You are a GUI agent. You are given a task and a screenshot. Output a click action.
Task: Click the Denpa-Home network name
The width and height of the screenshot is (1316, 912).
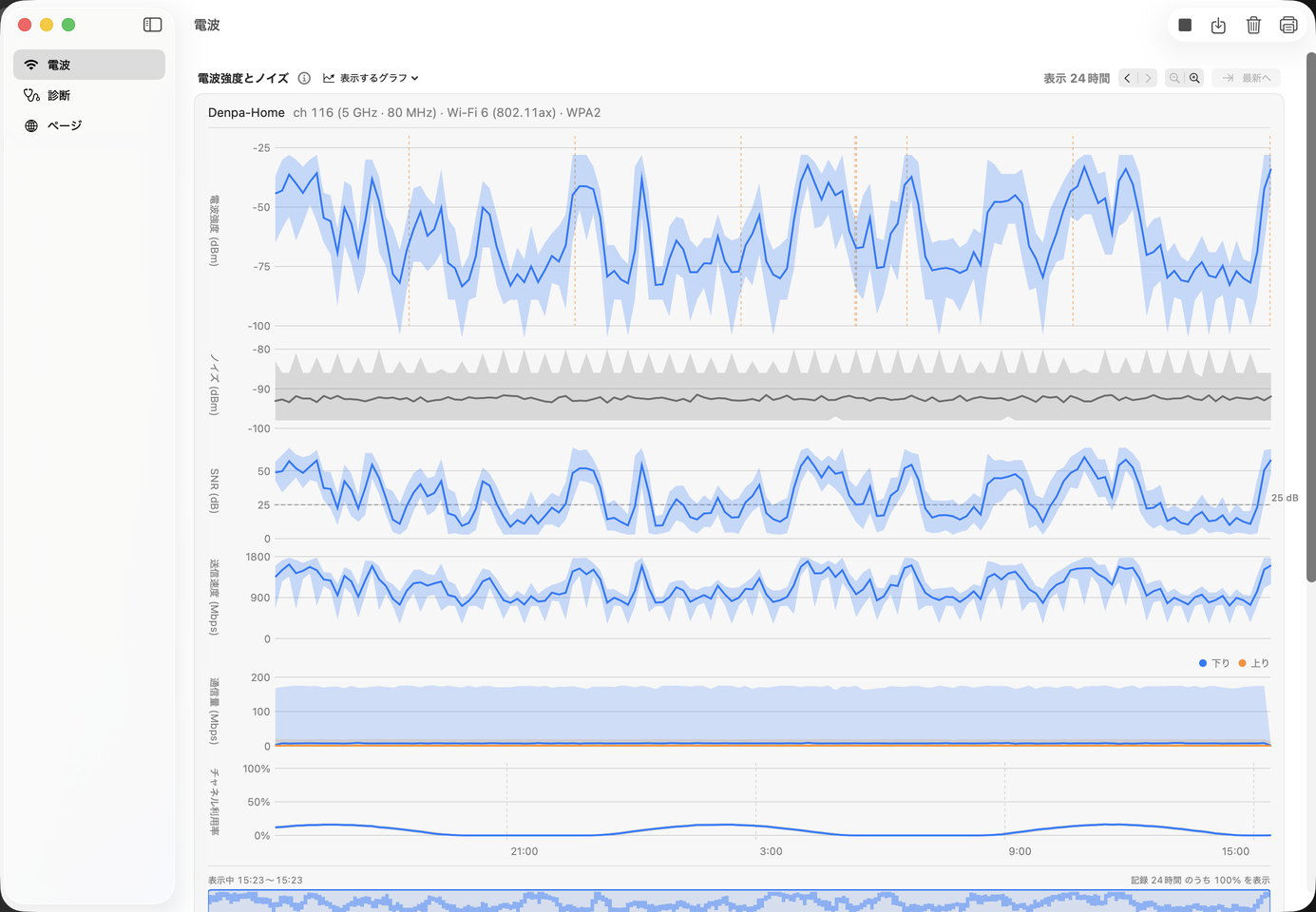tap(246, 112)
